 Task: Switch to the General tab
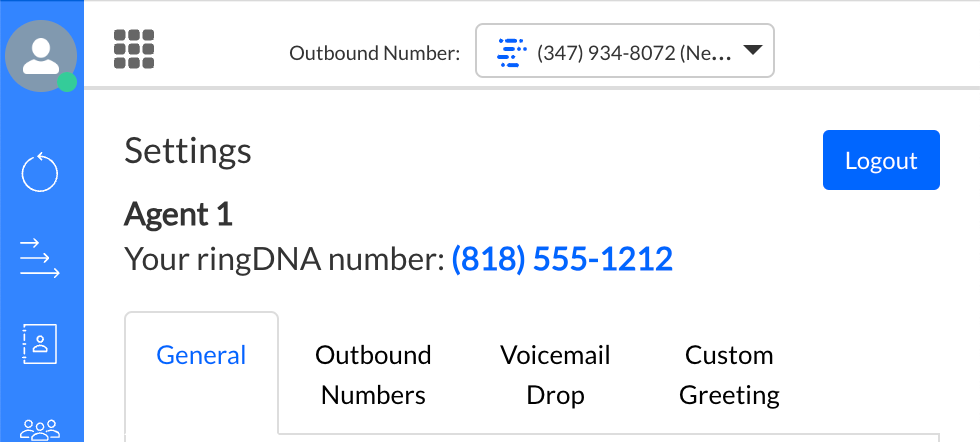click(x=201, y=355)
